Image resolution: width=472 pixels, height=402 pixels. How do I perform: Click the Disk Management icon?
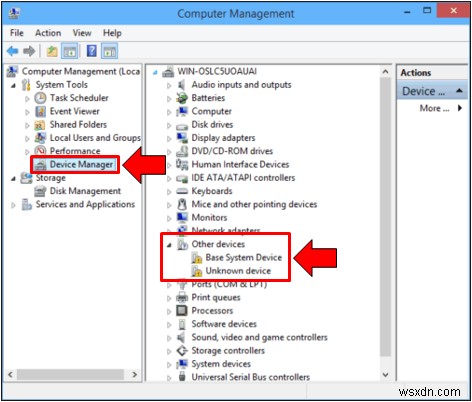coord(40,191)
